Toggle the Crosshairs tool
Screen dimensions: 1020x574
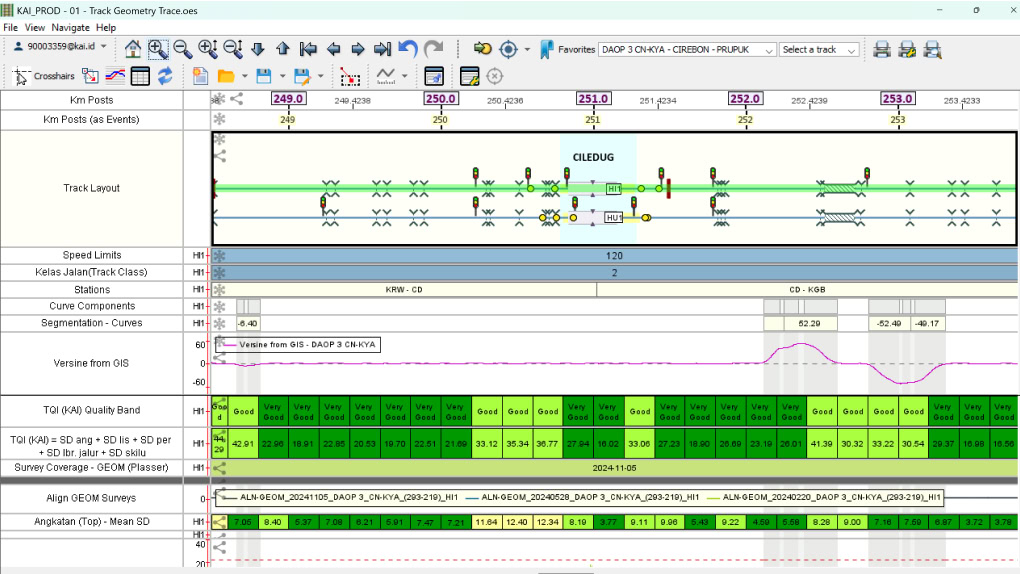(43, 76)
